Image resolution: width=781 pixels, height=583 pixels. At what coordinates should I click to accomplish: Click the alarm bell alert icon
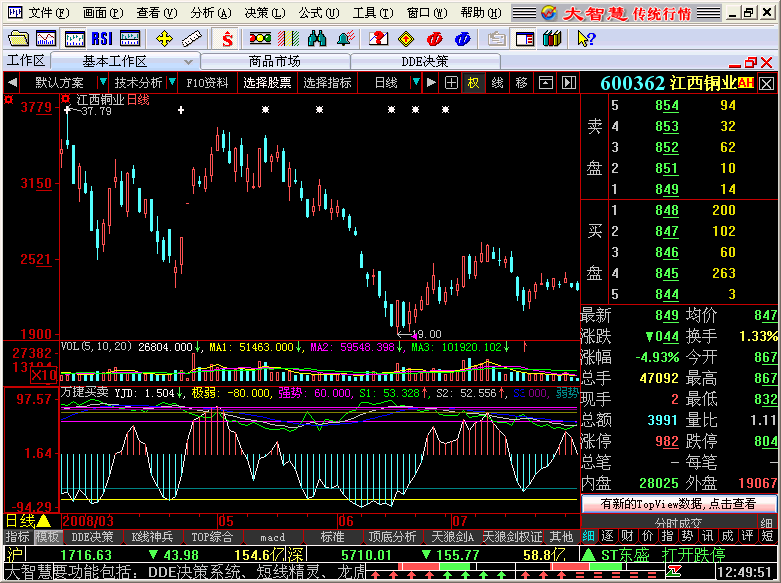[x=345, y=38]
